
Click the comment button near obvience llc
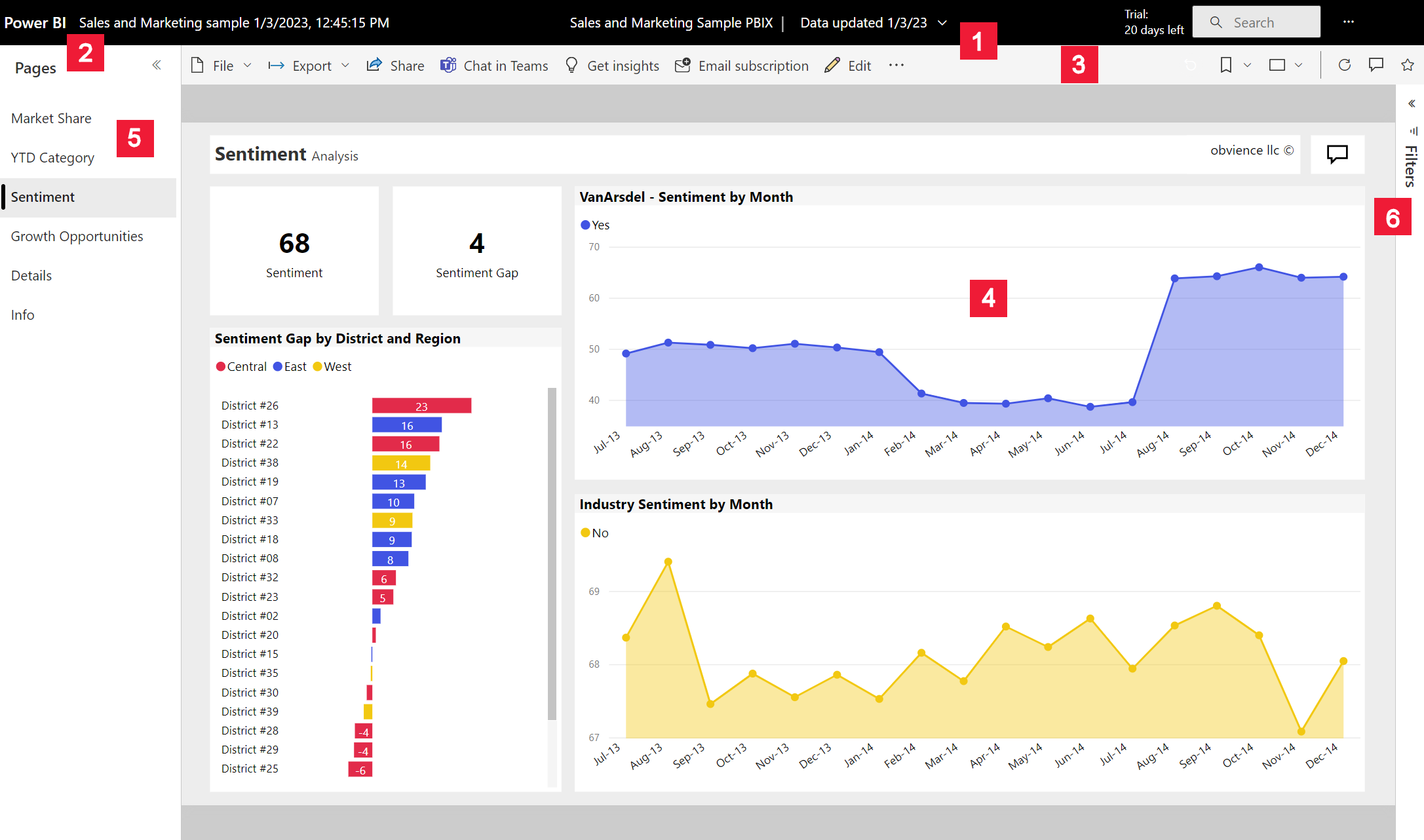pos(1337,155)
